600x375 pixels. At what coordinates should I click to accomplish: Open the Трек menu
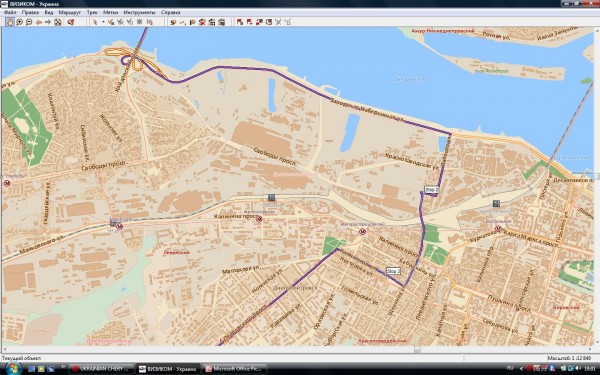[x=92, y=12]
